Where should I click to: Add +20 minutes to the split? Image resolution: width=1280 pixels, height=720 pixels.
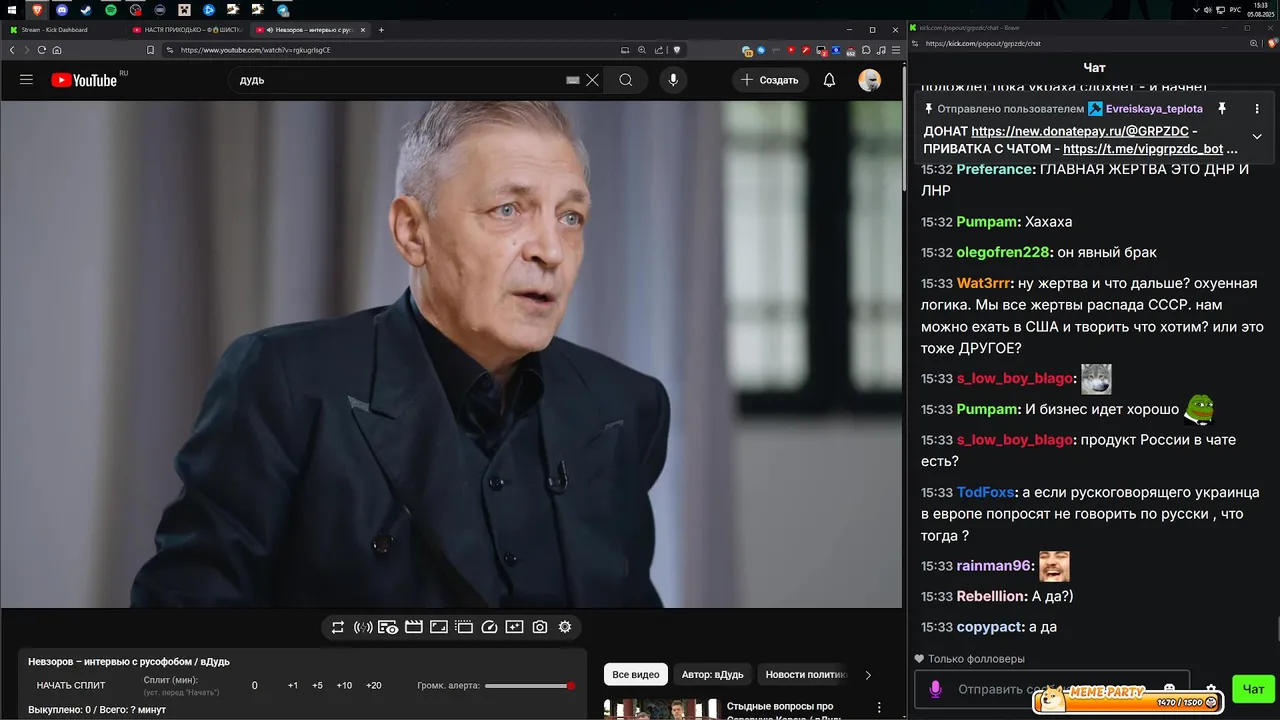click(374, 685)
